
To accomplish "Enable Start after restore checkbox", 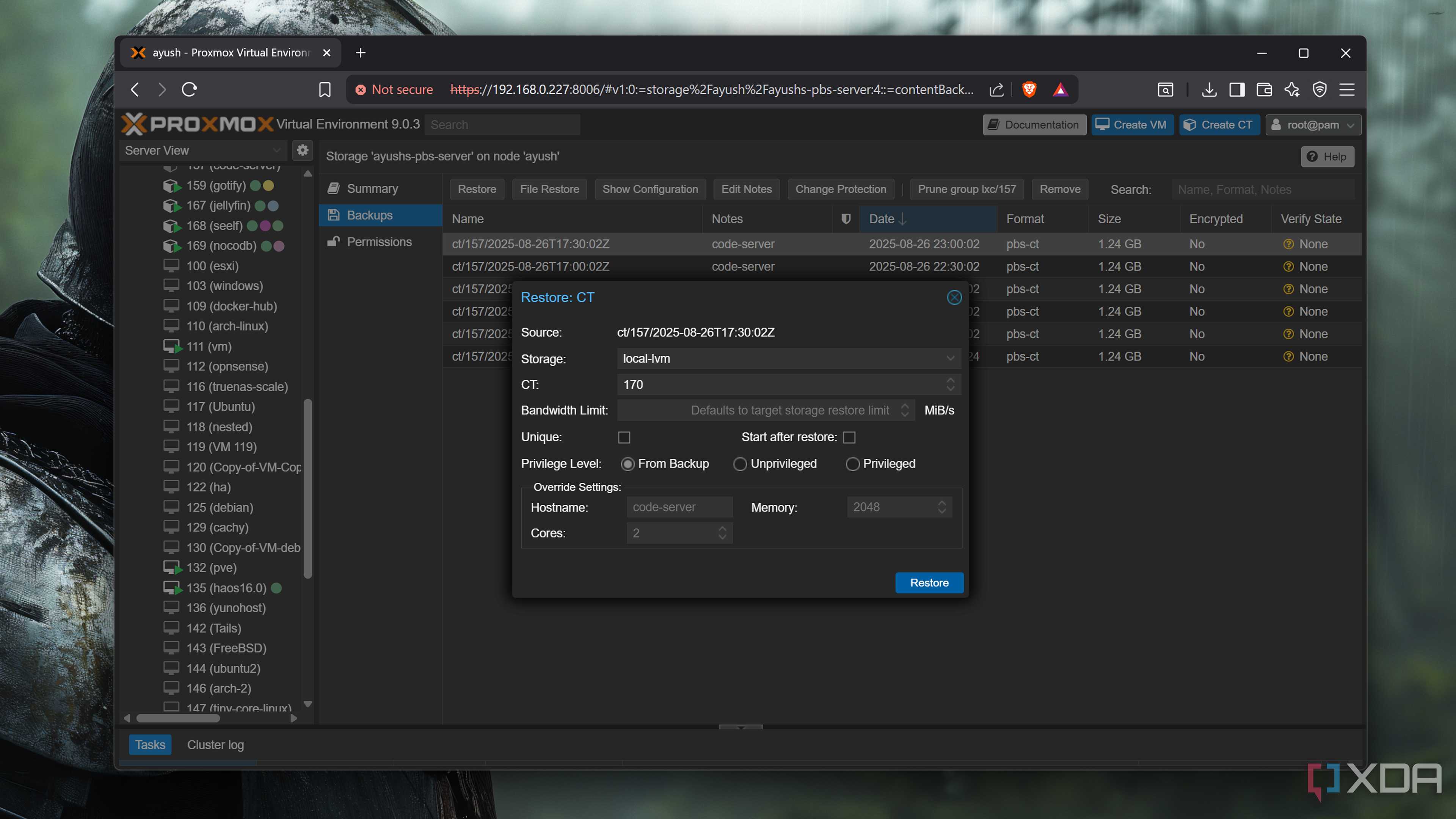I will [x=849, y=438].
